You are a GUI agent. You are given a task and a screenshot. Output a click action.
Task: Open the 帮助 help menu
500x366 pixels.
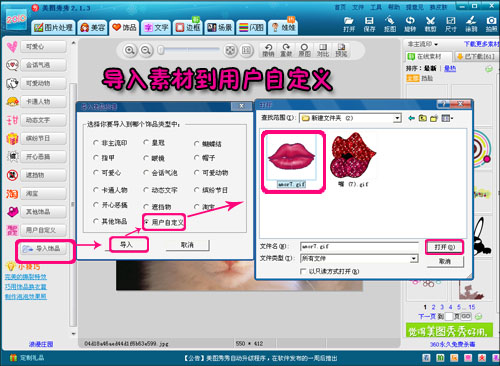(394, 7)
